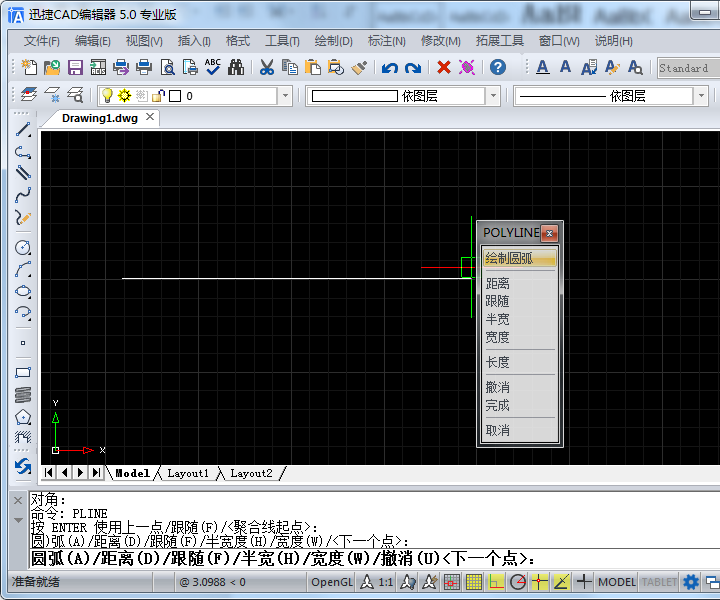Toggle lineweight display plus icon
720x600 pixels.
pyautogui.click(x=584, y=582)
